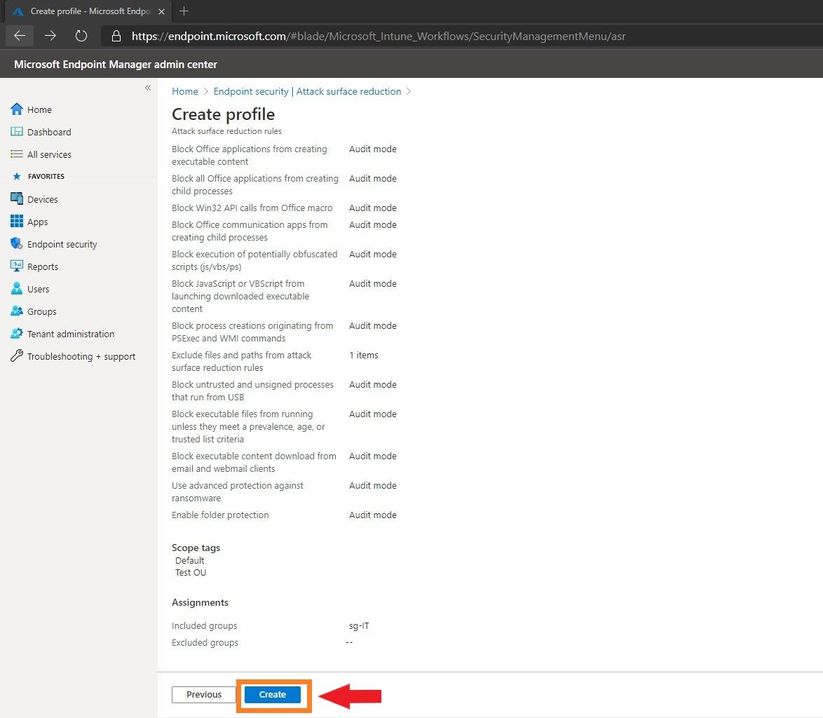Click the Users person icon
The width and height of the screenshot is (823, 718).
[x=17, y=289]
